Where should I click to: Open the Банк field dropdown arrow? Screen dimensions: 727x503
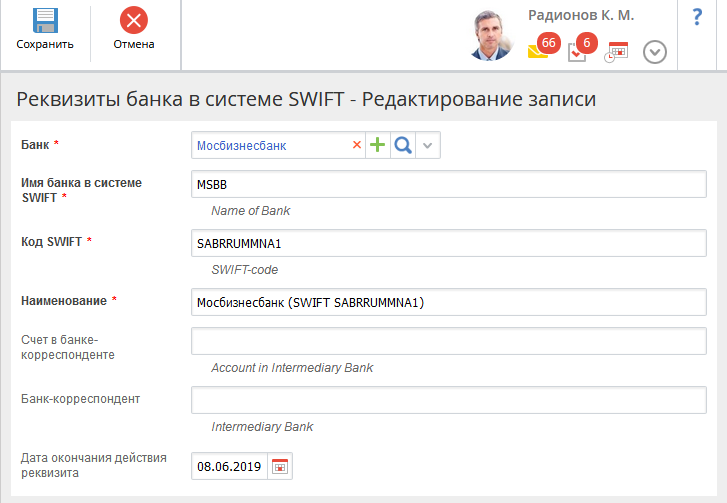point(427,145)
